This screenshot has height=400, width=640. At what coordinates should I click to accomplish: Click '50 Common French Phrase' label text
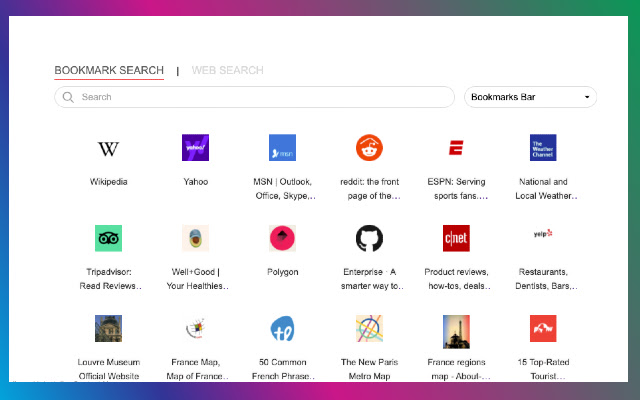click(283, 369)
